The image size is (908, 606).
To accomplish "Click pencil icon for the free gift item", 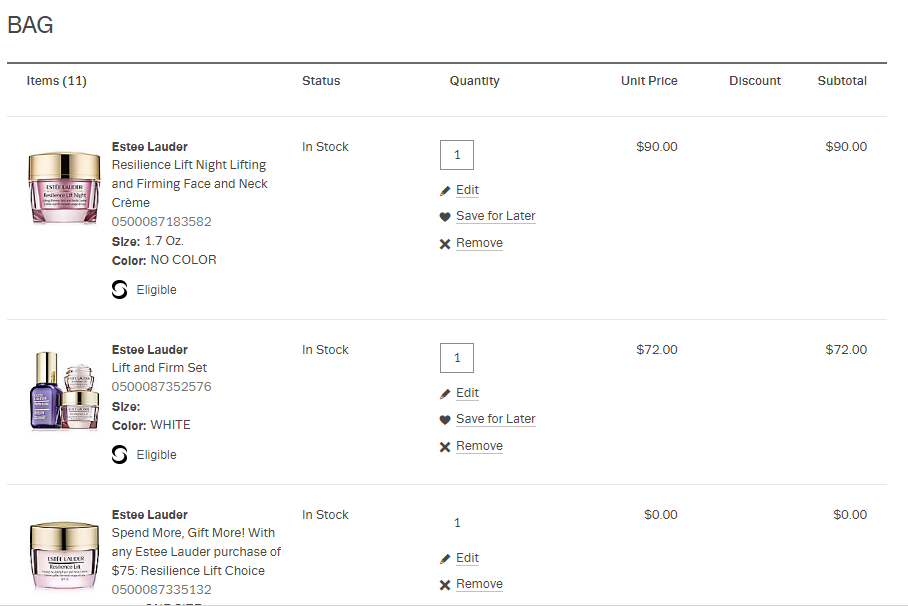I will [x=445, y=559].
